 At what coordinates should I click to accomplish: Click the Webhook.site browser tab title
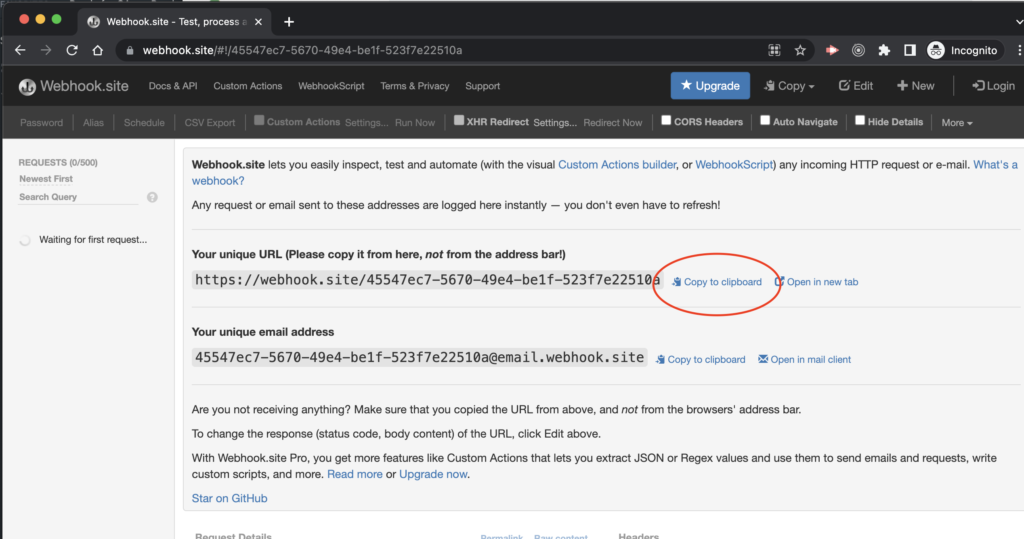176,22
